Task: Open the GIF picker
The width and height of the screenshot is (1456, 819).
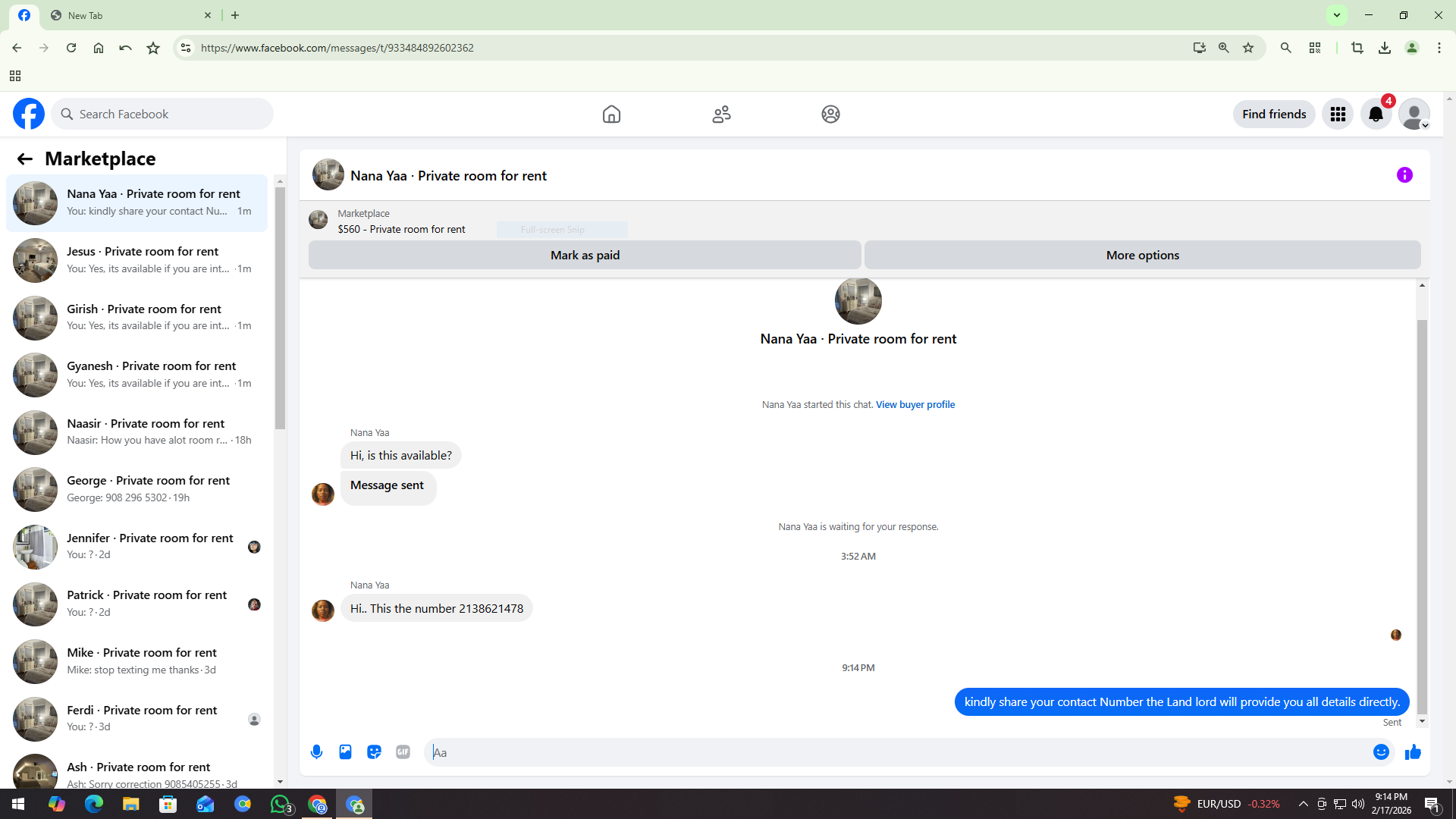Action: click(x=403, y=752)
